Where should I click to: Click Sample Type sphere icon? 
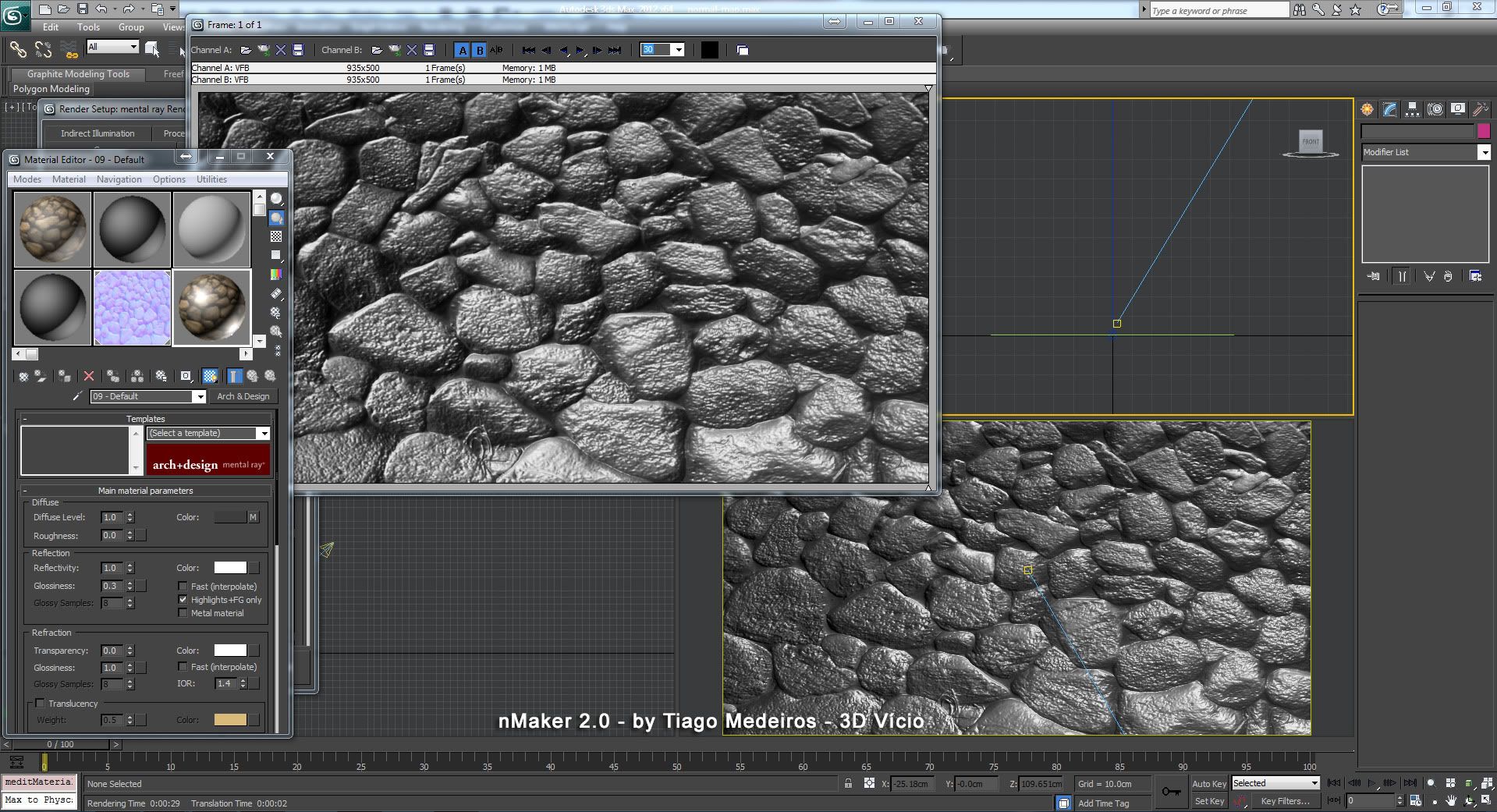point(276,199)
